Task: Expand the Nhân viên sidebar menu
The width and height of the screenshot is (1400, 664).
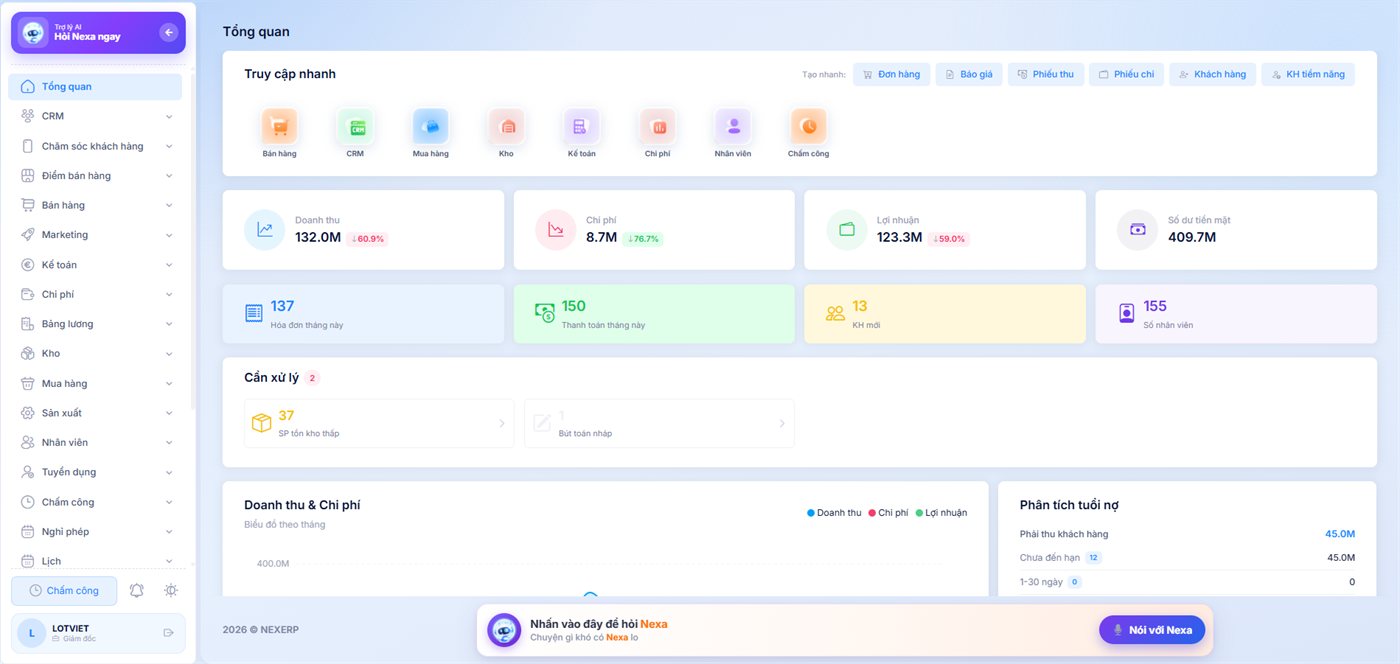Action: [97, 443]
